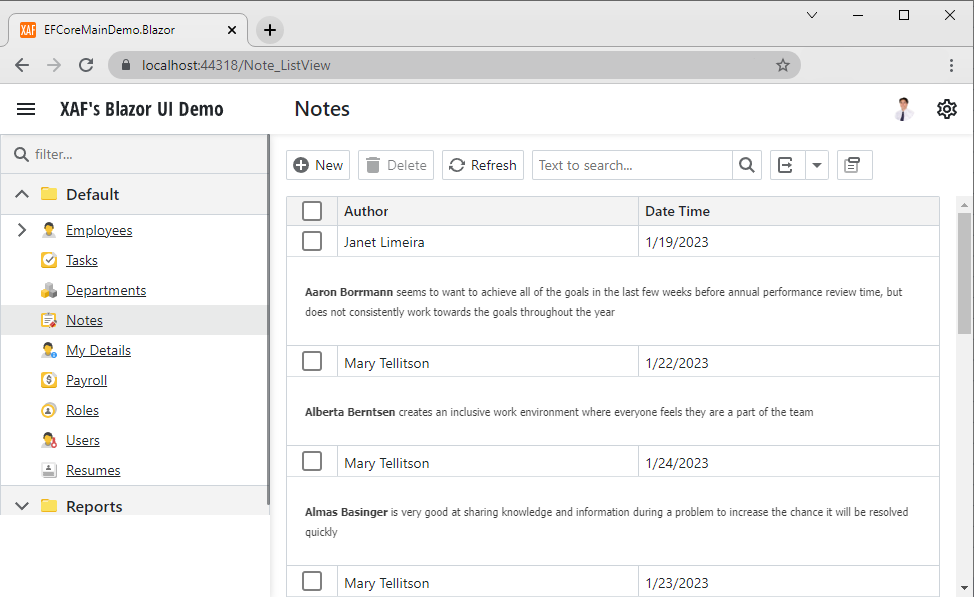Image resolution: width=974 pixels, height=597 pixels.
Task: Click the Tasks checkmark icon
Action: pos(49,260)
